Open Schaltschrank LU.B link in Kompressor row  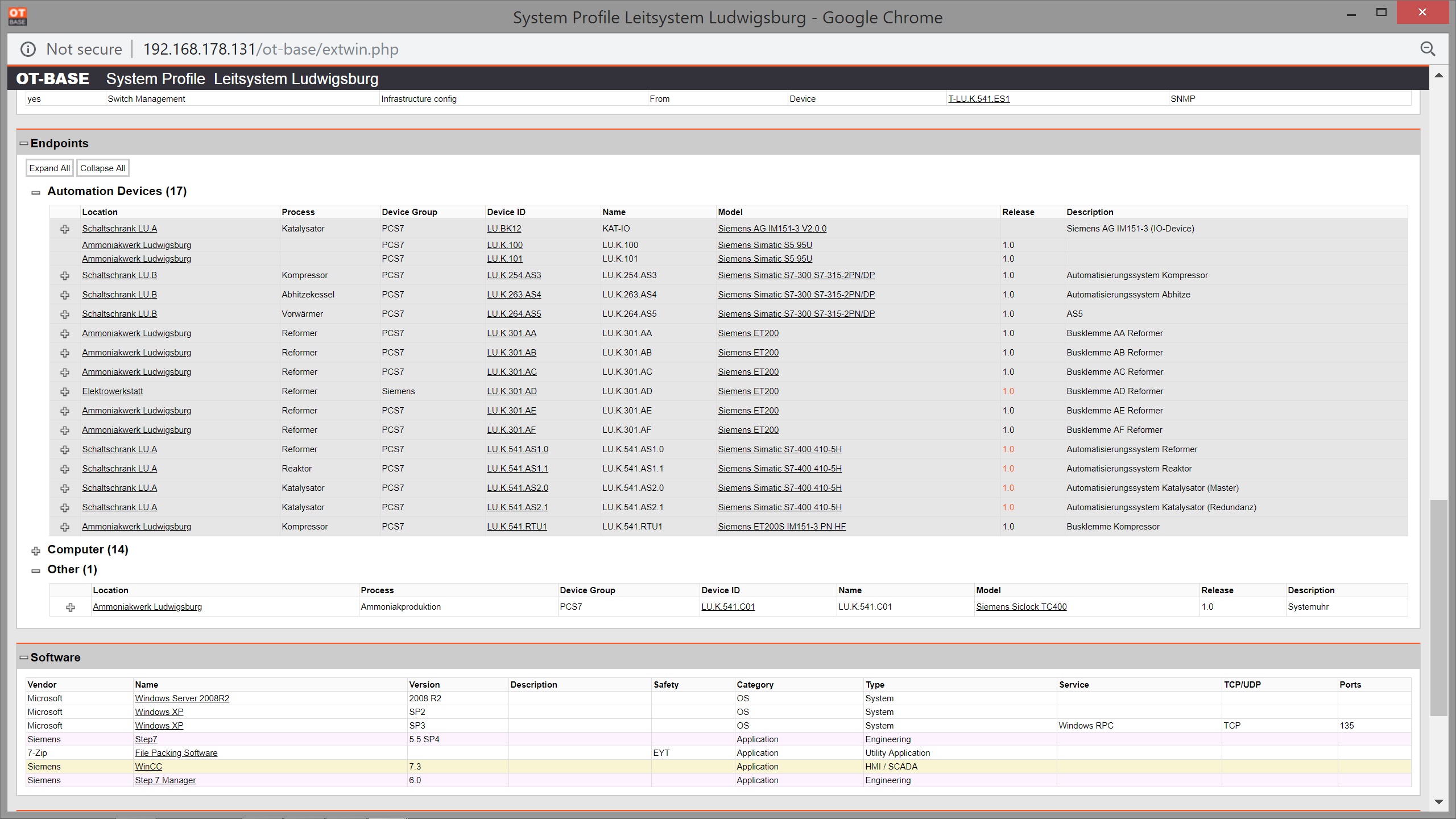click(119, 275)
